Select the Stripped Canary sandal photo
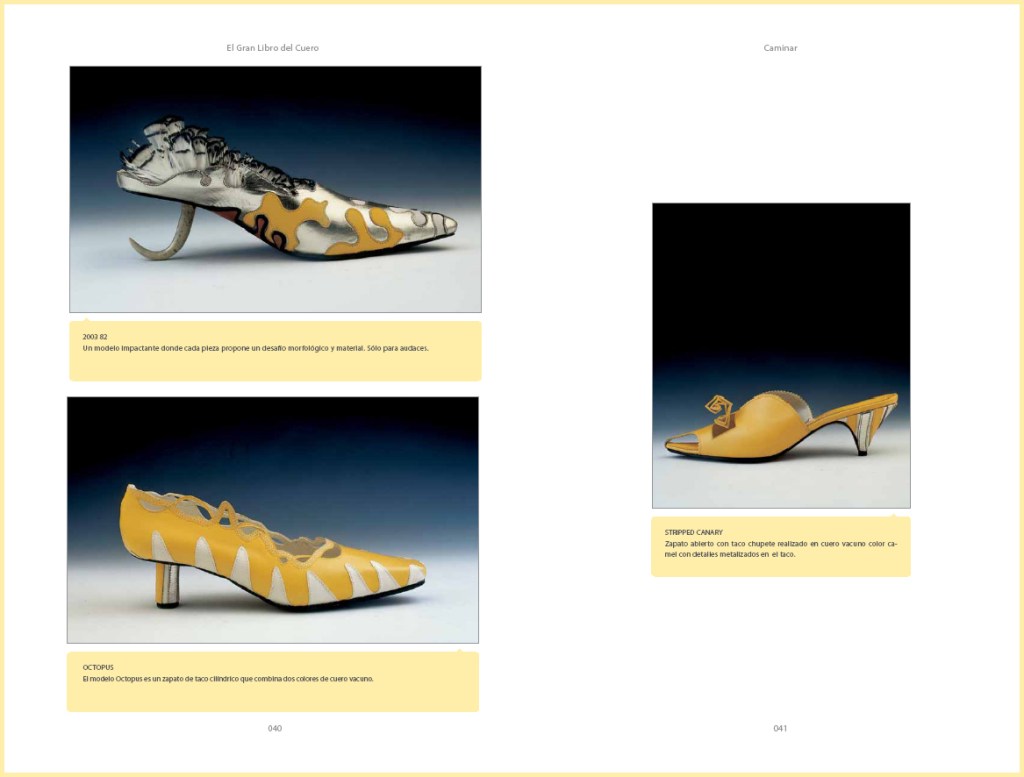This screenshot has width=1024, height=777. click(x=781, y=355)
